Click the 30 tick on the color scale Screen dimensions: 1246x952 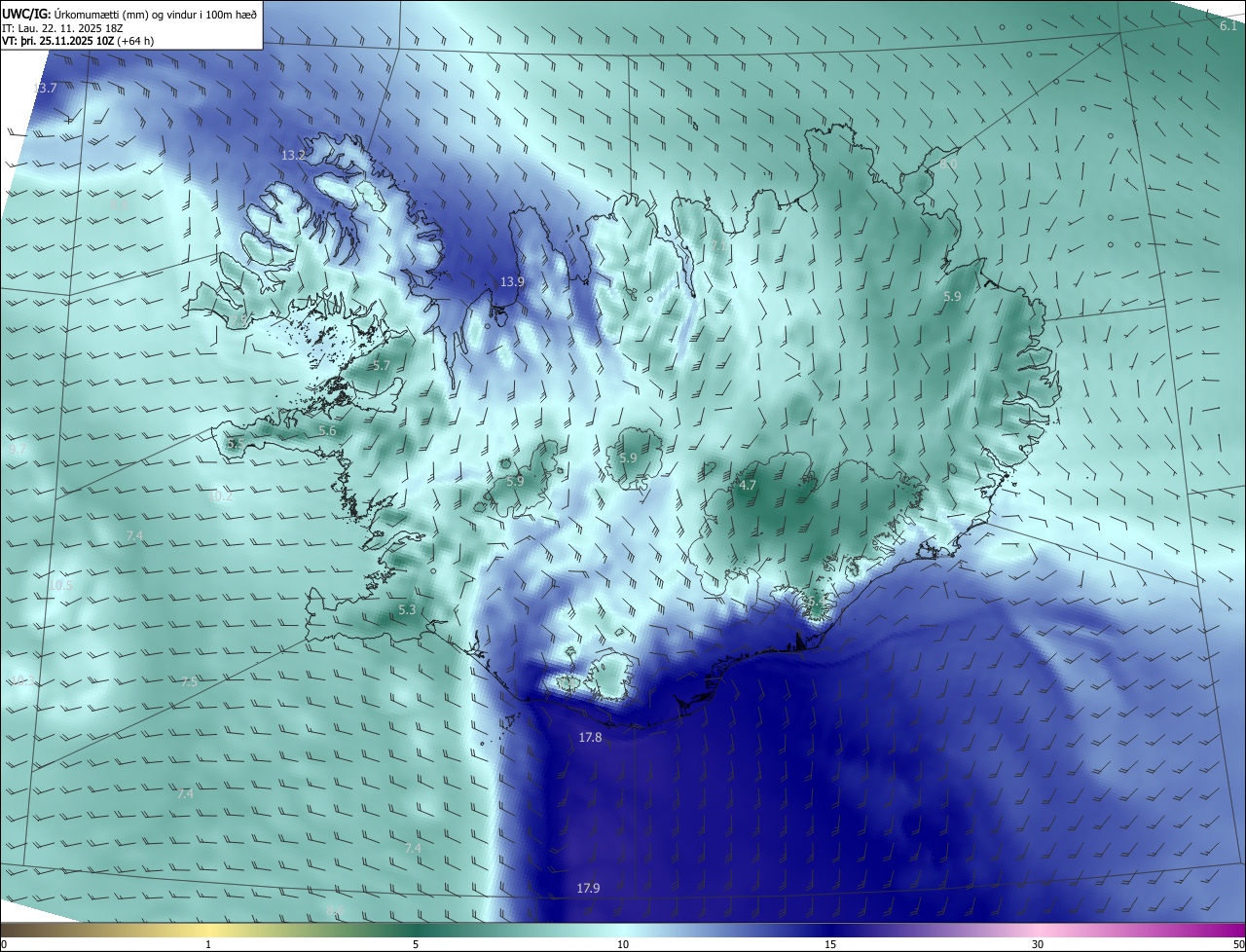click(1038, 944)
